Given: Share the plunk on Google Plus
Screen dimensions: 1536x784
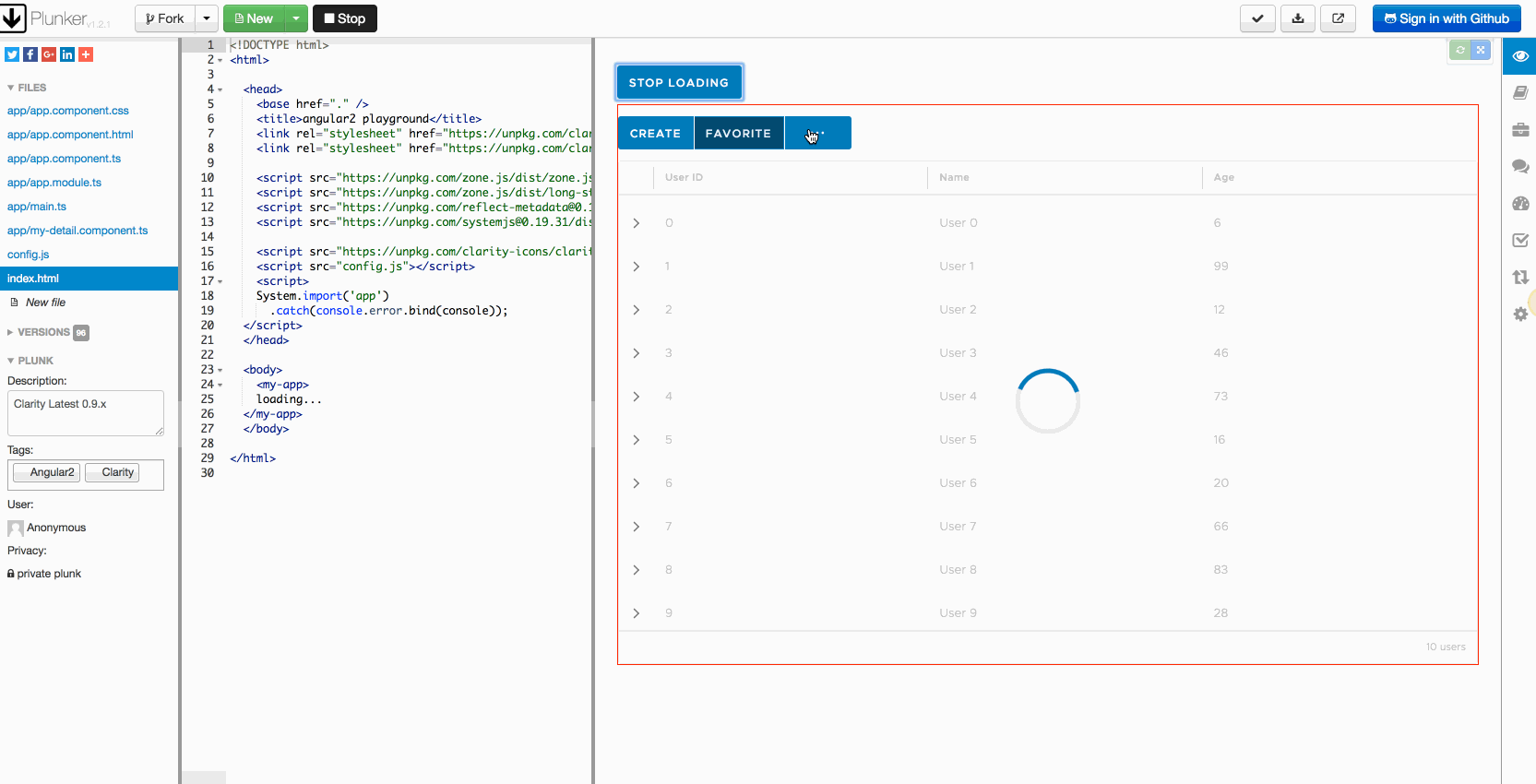Looking at the screenshot, I should click(49, 54).
